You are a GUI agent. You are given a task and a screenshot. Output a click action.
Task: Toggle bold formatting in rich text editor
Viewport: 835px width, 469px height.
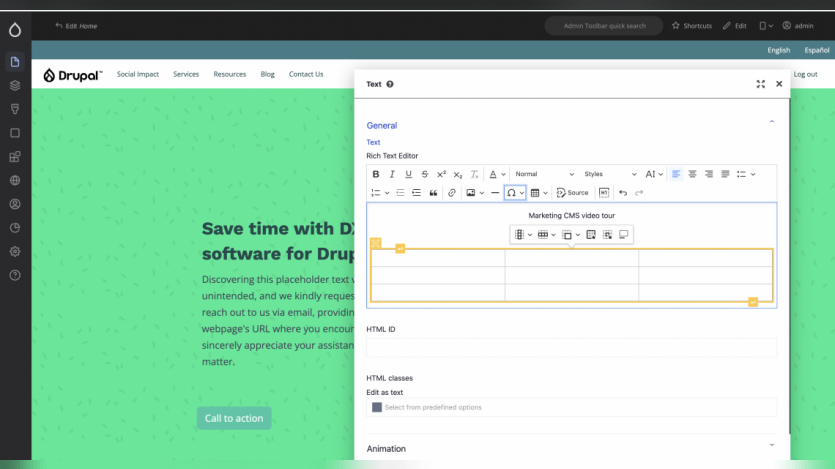click(375, 174)
